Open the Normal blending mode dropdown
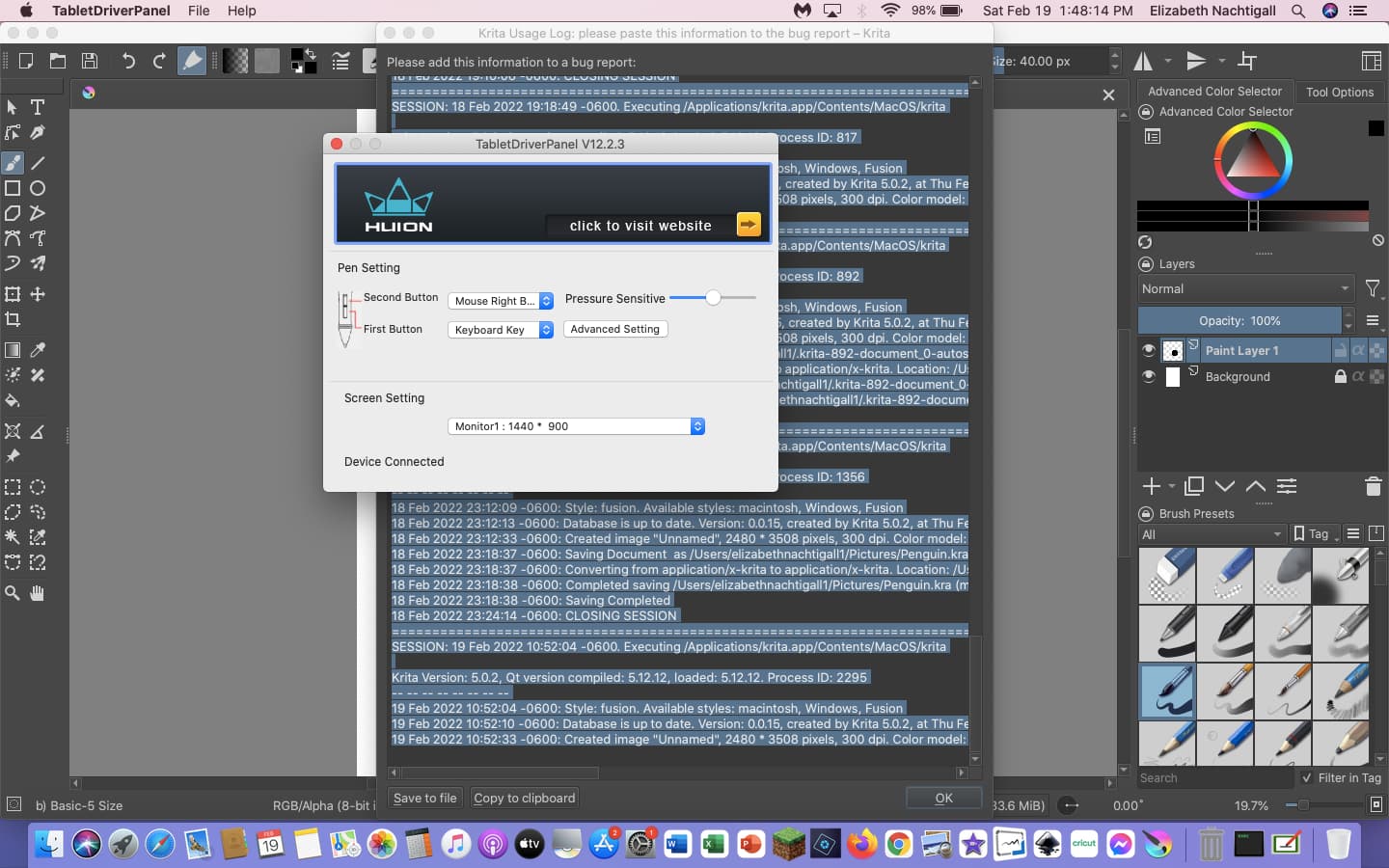1389x868 pixels. click(x=1245, y=288)
